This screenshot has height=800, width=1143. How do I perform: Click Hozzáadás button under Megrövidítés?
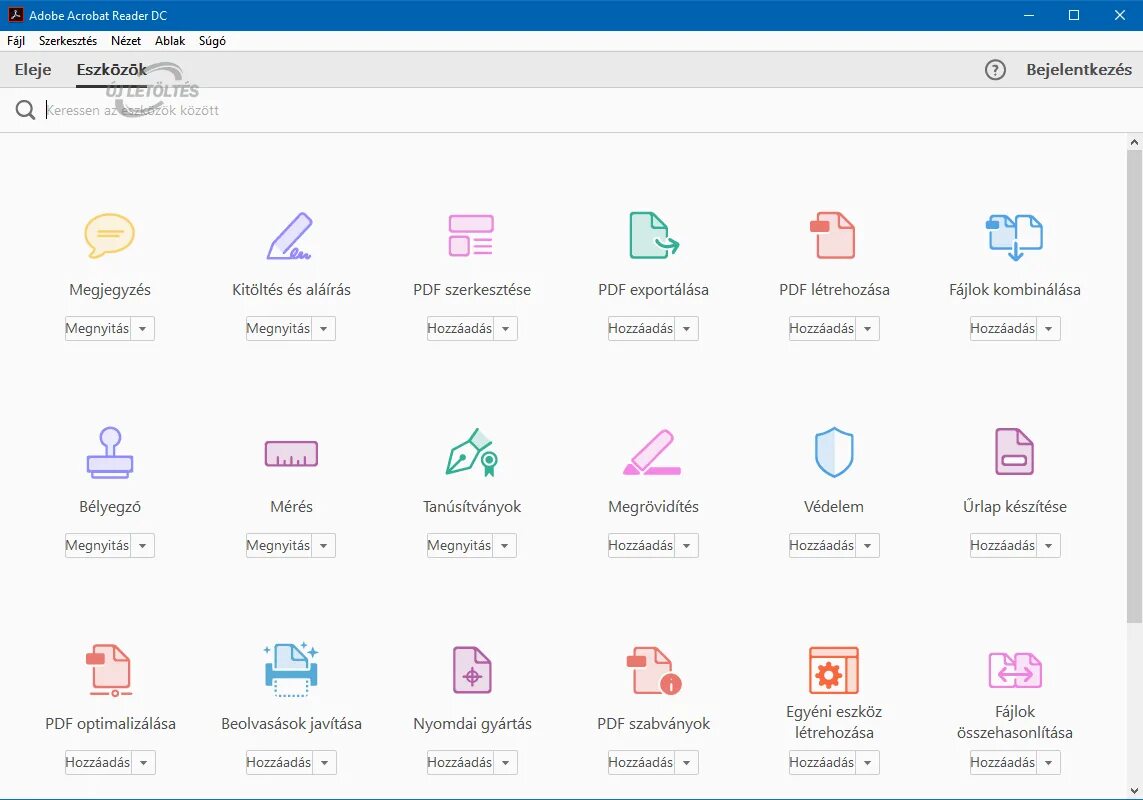641,545
